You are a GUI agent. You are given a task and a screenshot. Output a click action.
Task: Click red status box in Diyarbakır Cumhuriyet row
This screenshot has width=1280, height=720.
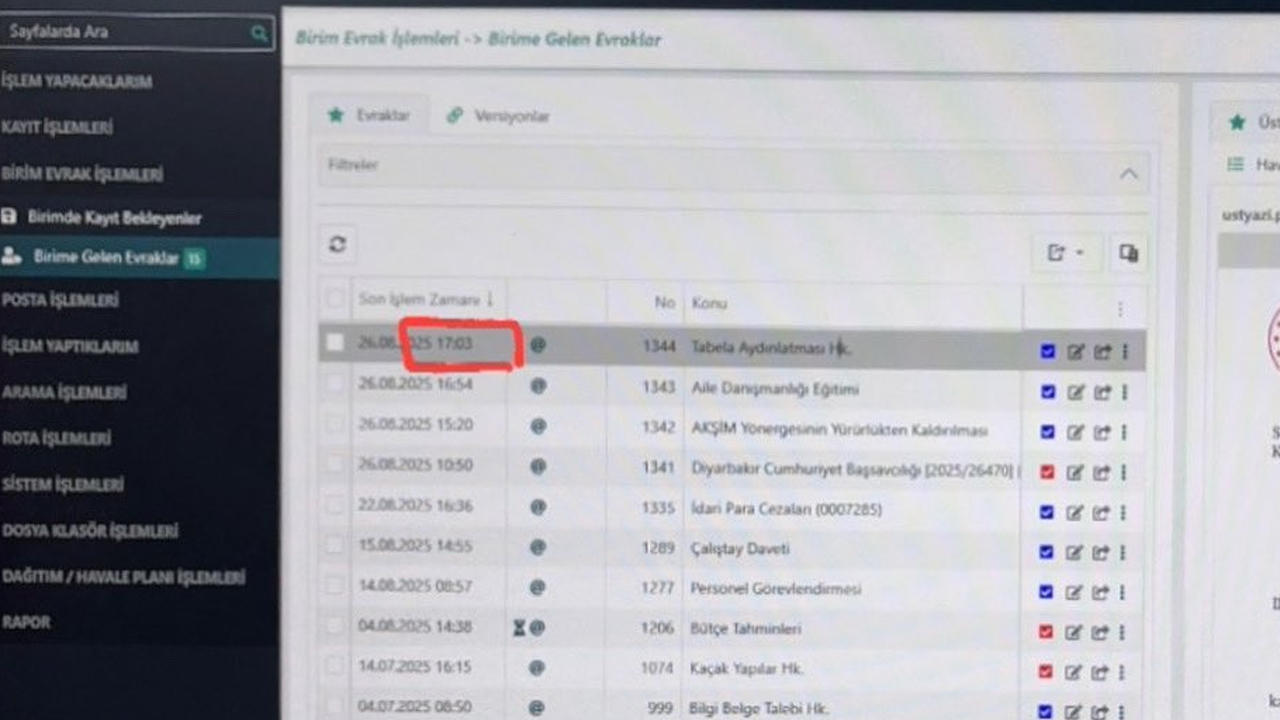[x=1048, y=472]
